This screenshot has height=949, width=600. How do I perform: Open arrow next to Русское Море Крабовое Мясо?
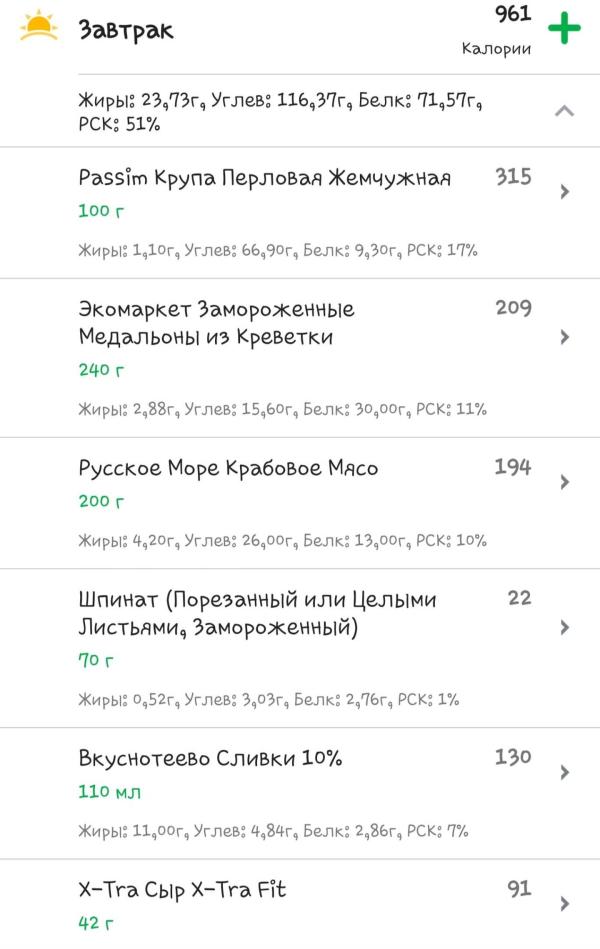pos(565,482)
